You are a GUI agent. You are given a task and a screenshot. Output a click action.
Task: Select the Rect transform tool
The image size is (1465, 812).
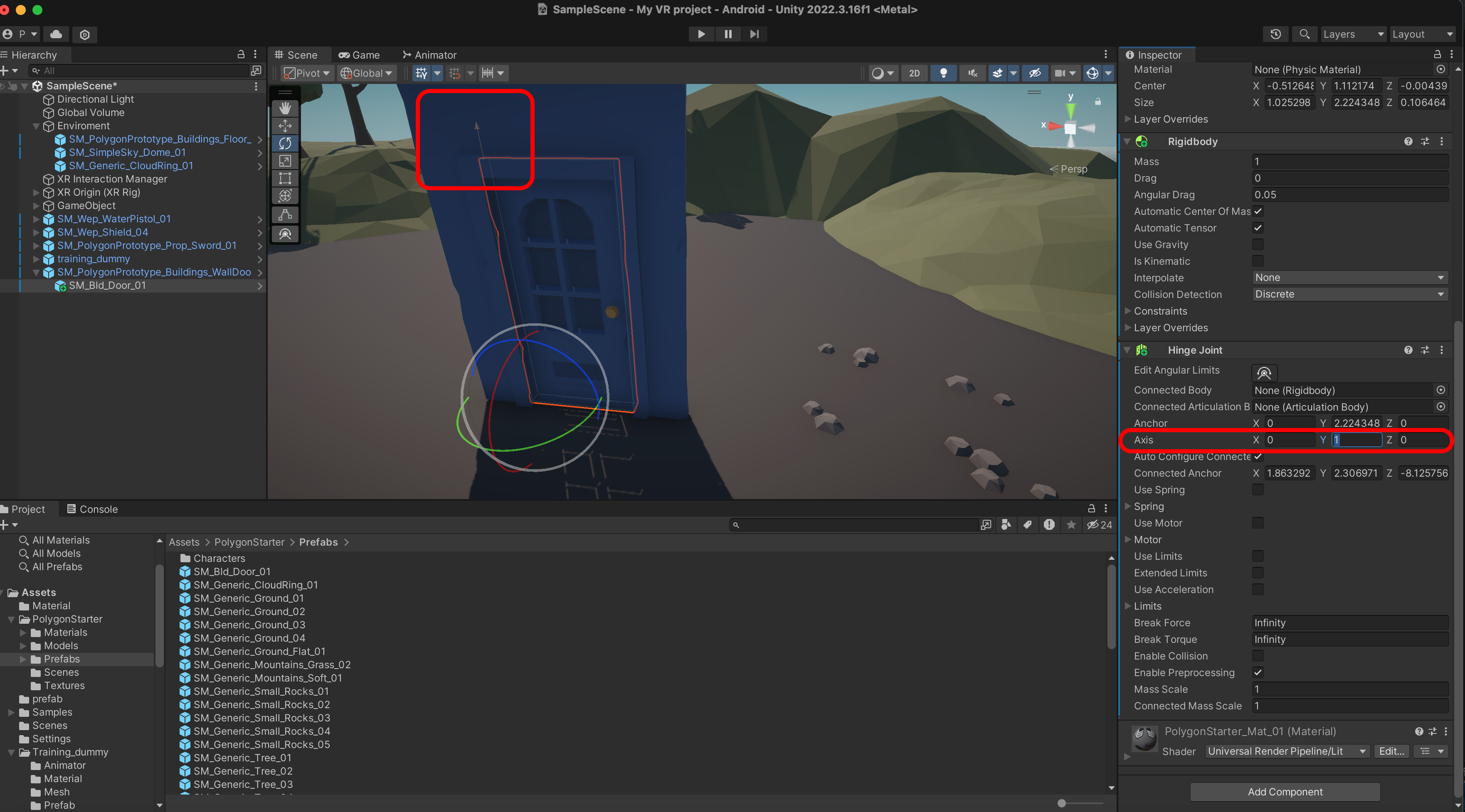coord(285,179)
